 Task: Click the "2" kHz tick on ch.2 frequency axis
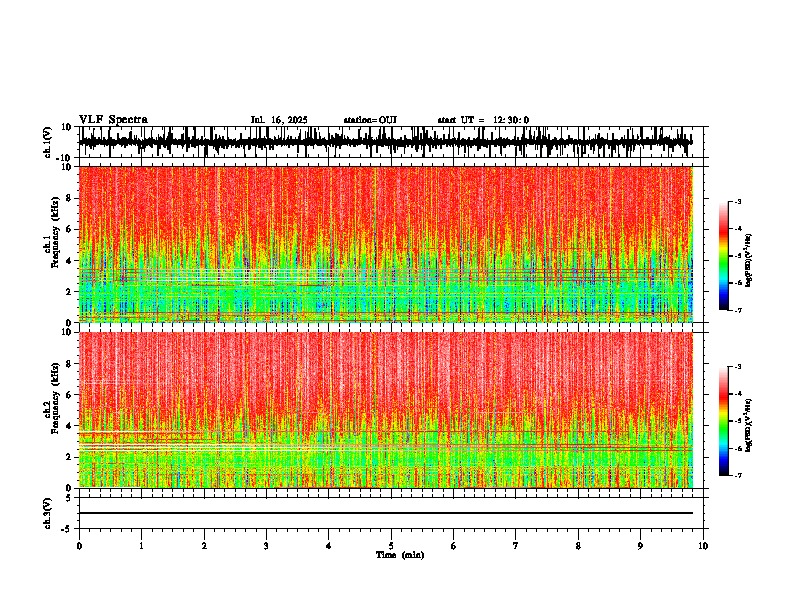point(70,457)
